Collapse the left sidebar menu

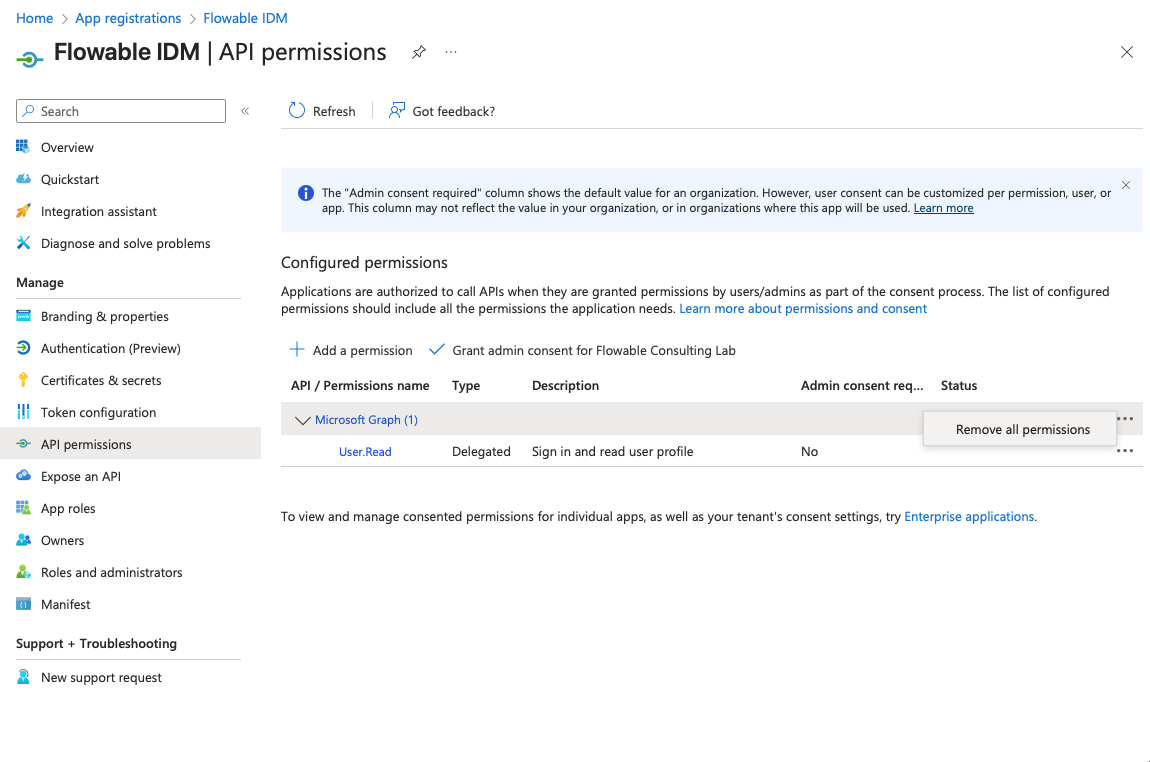tap(245, 111)
